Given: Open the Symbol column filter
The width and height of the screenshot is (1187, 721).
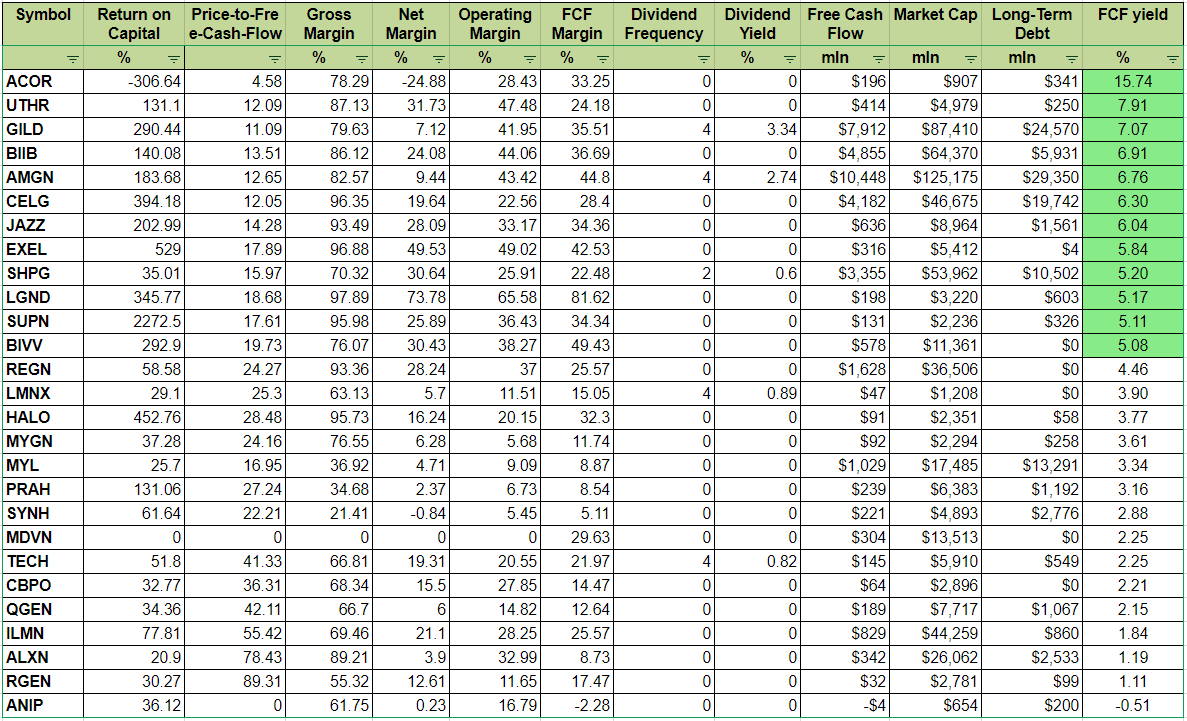Looking at the screenshot, I should (x=73, y=58).
